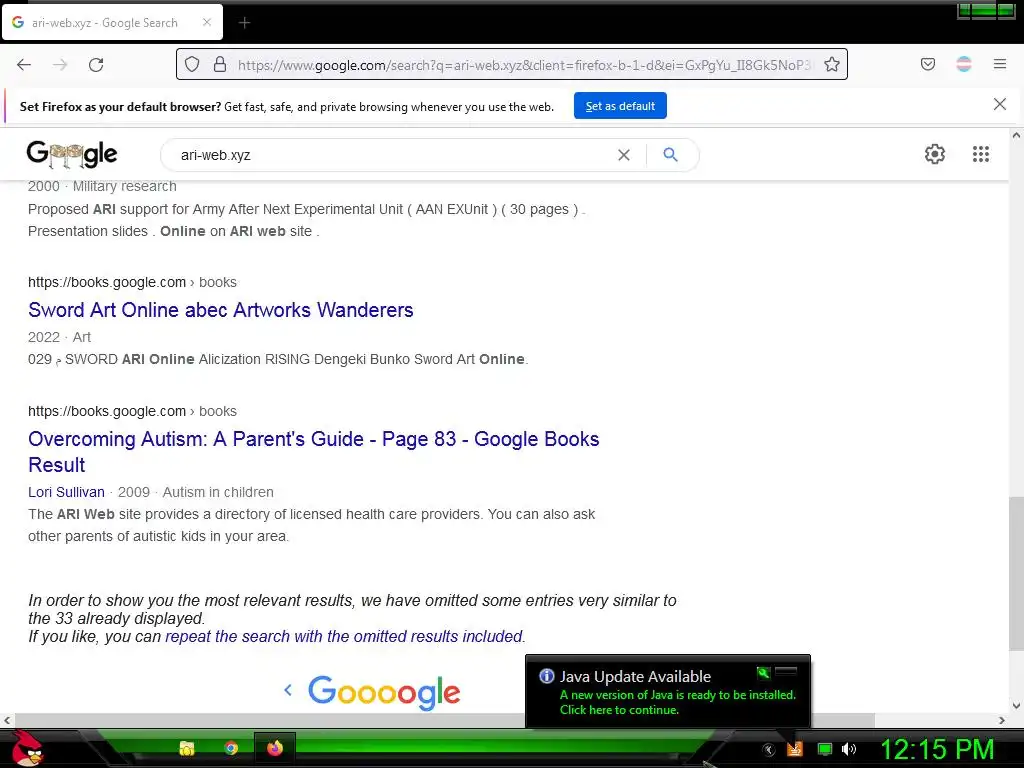
Task: Open the Save to Pocket icon
Action: tap(928, 64)
